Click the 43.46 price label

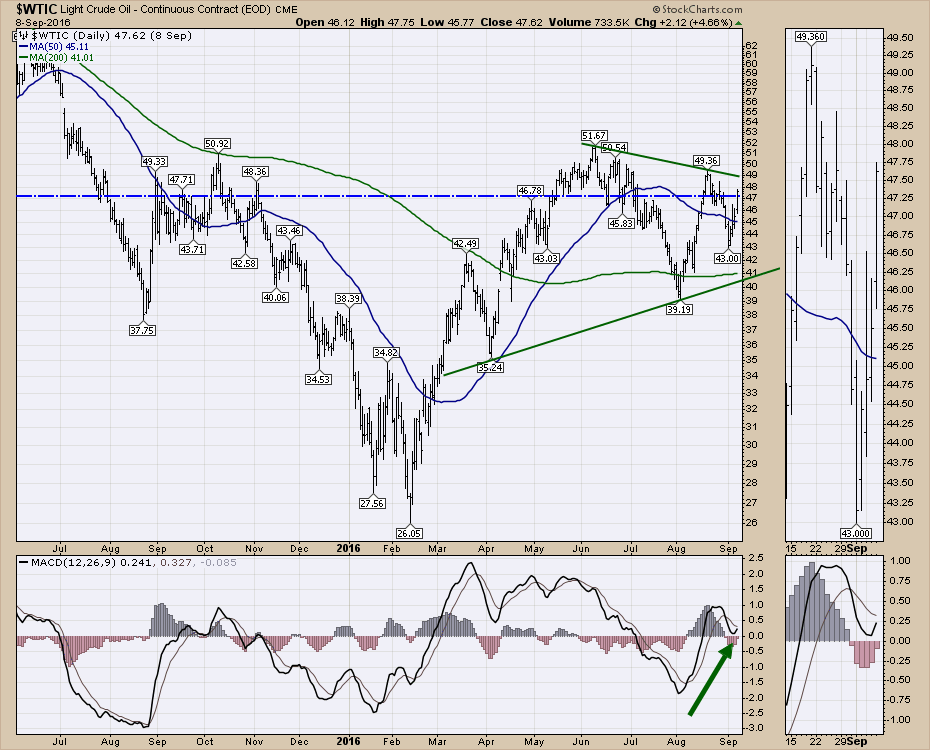click(289, 231)
